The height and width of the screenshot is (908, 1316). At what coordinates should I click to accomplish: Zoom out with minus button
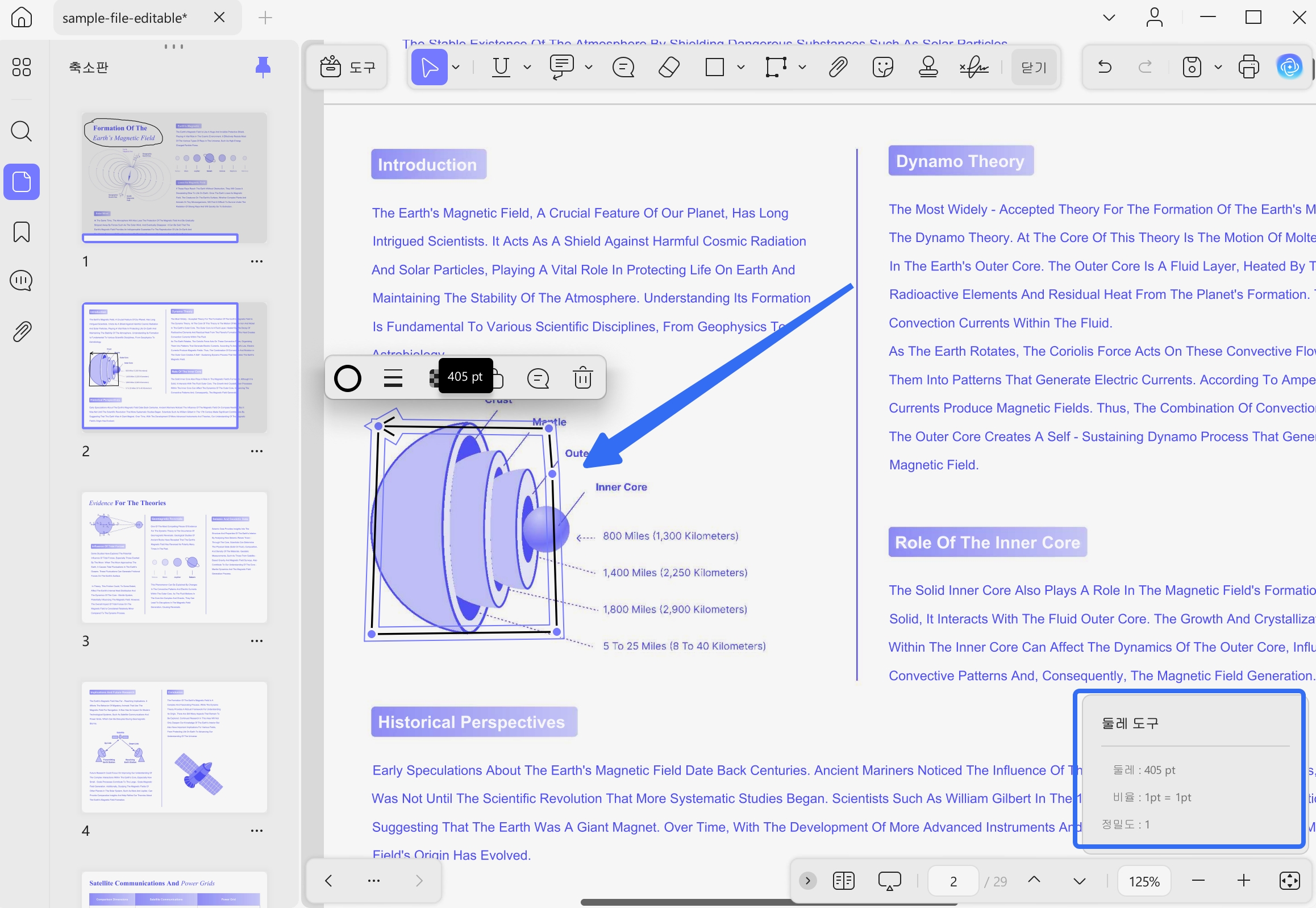click(1198, 881)
